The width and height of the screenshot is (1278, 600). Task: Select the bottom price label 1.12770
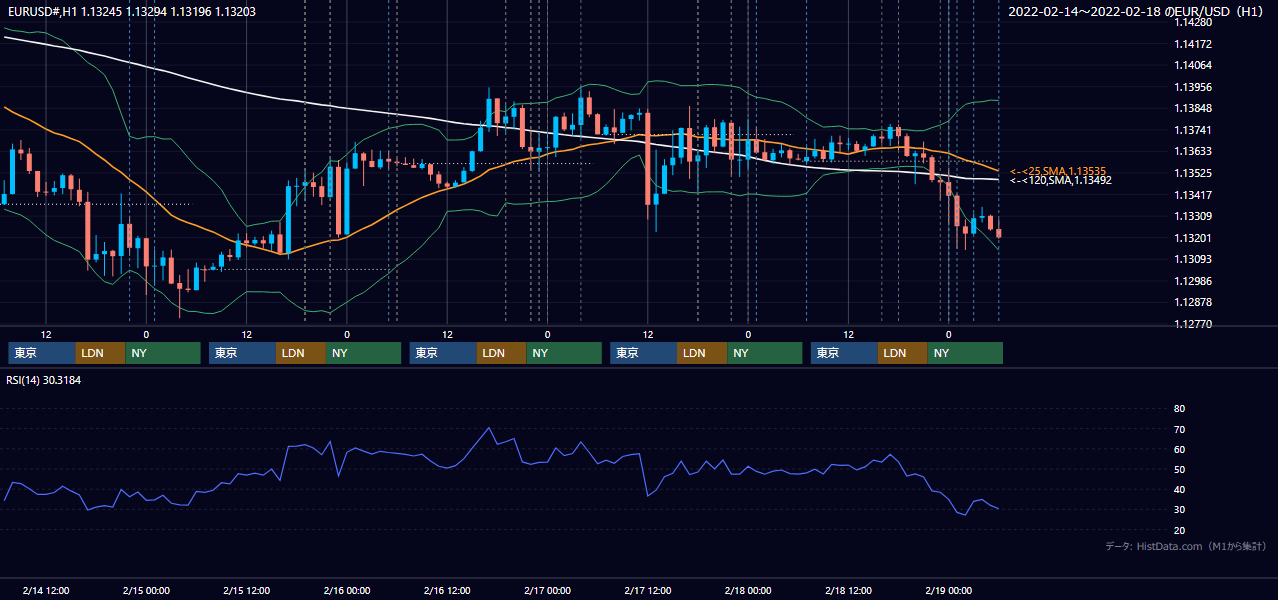(x=1192, y=324)
